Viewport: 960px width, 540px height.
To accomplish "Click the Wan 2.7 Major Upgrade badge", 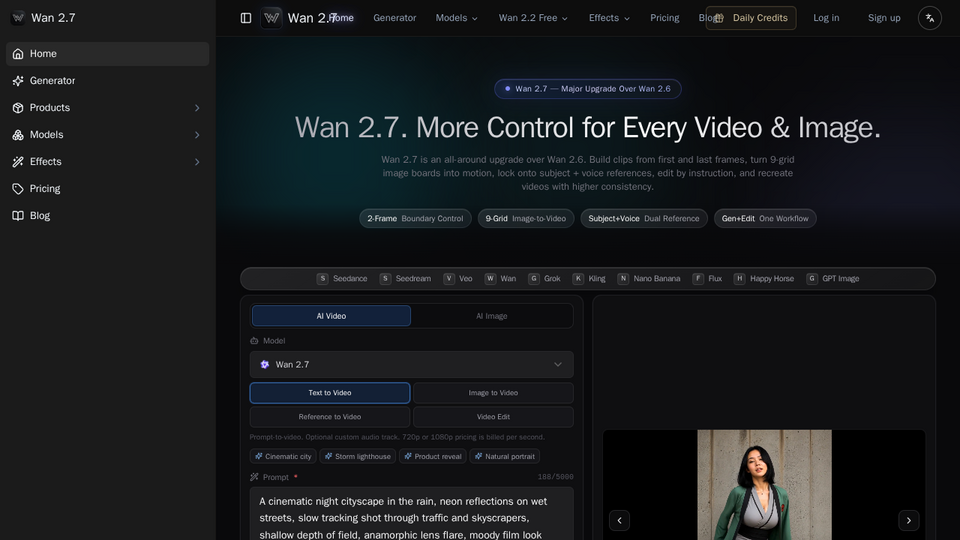I will click(588, 89).
